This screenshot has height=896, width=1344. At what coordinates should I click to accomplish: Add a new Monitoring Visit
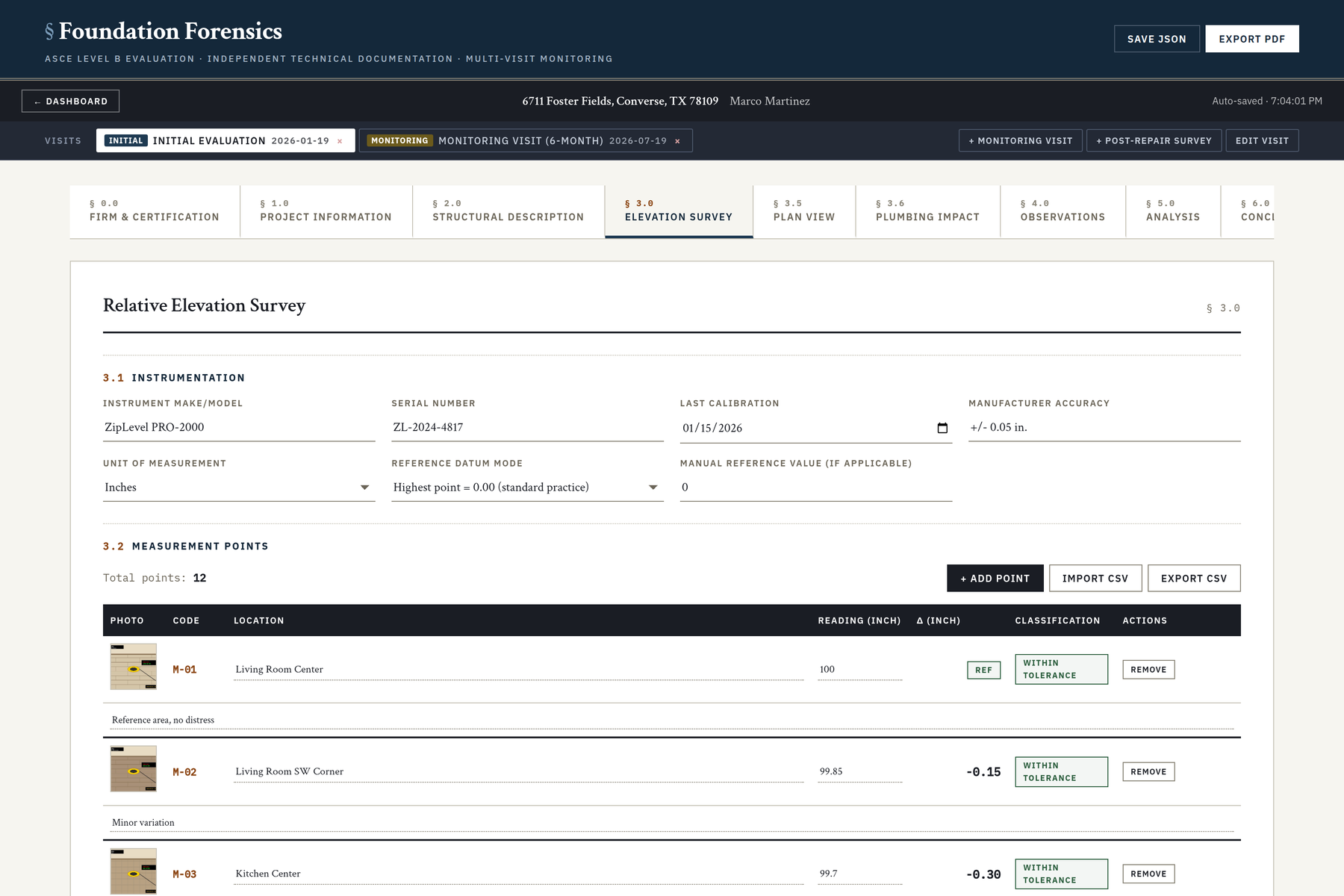pos(1020,140)
